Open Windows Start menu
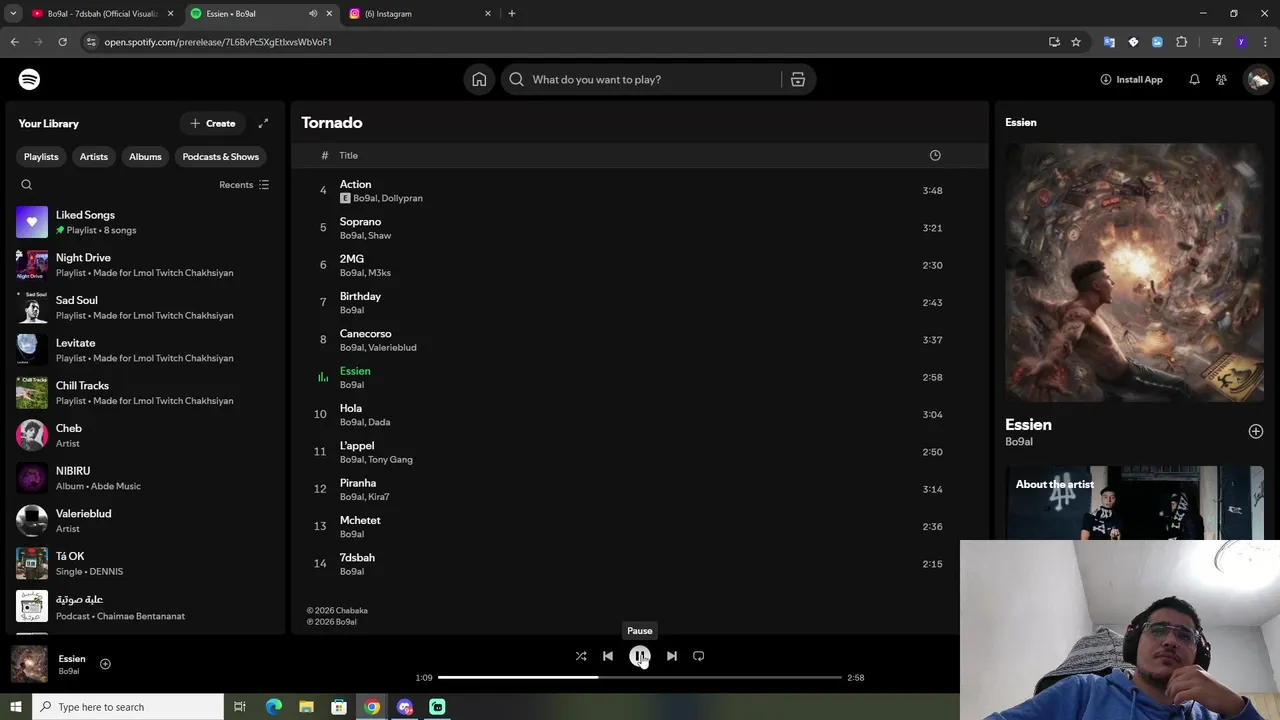Image resolution: width=1280 pixels, height=720 pixels. coord(15,707)
